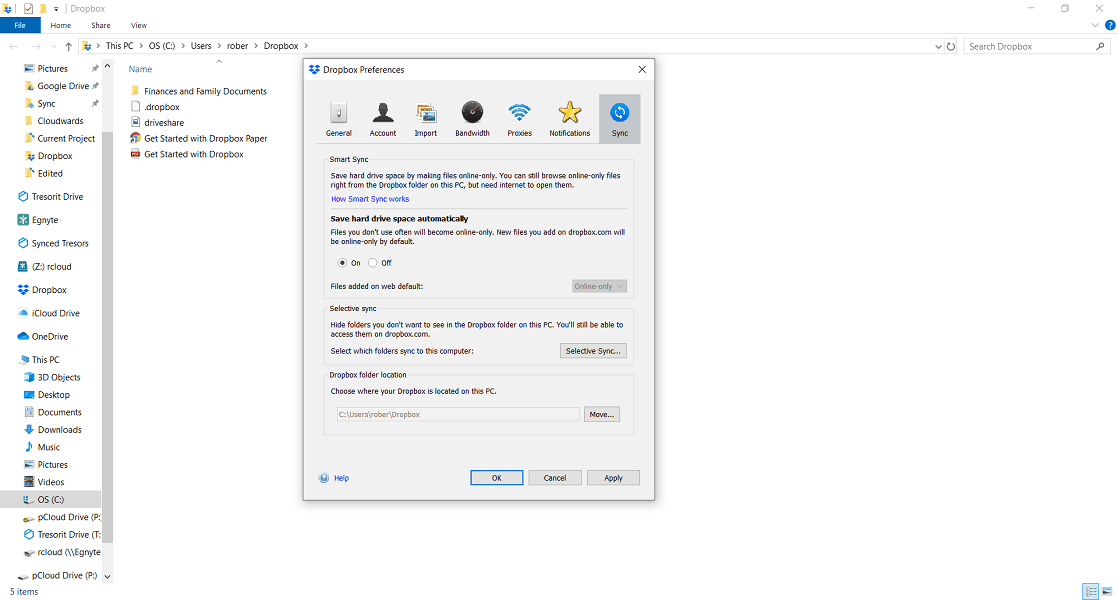Image resolution: width=1118 pixels, height=600 pixels.
Task: Click the Dropbox logo in sidebar root
Action: (x=23, y=290)
